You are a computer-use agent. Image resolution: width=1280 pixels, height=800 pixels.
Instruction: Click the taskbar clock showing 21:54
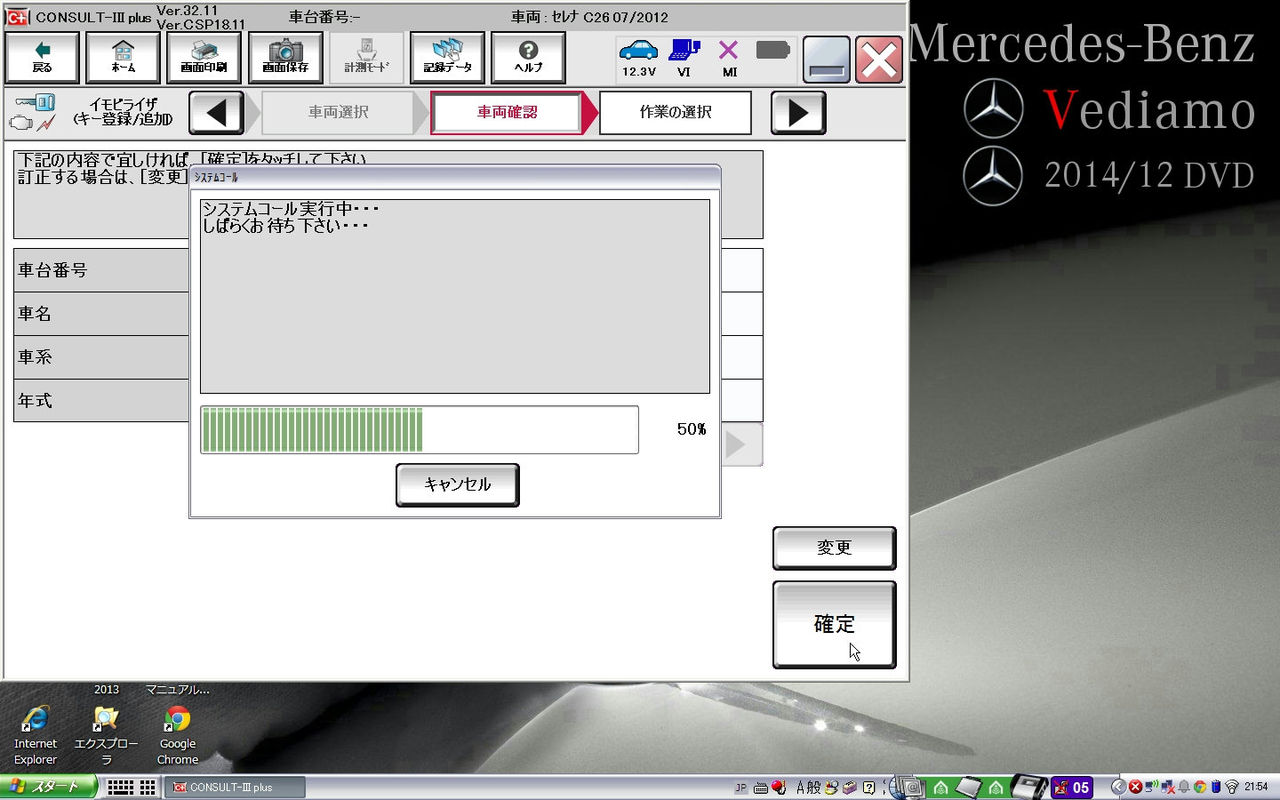click(1257, 787)
